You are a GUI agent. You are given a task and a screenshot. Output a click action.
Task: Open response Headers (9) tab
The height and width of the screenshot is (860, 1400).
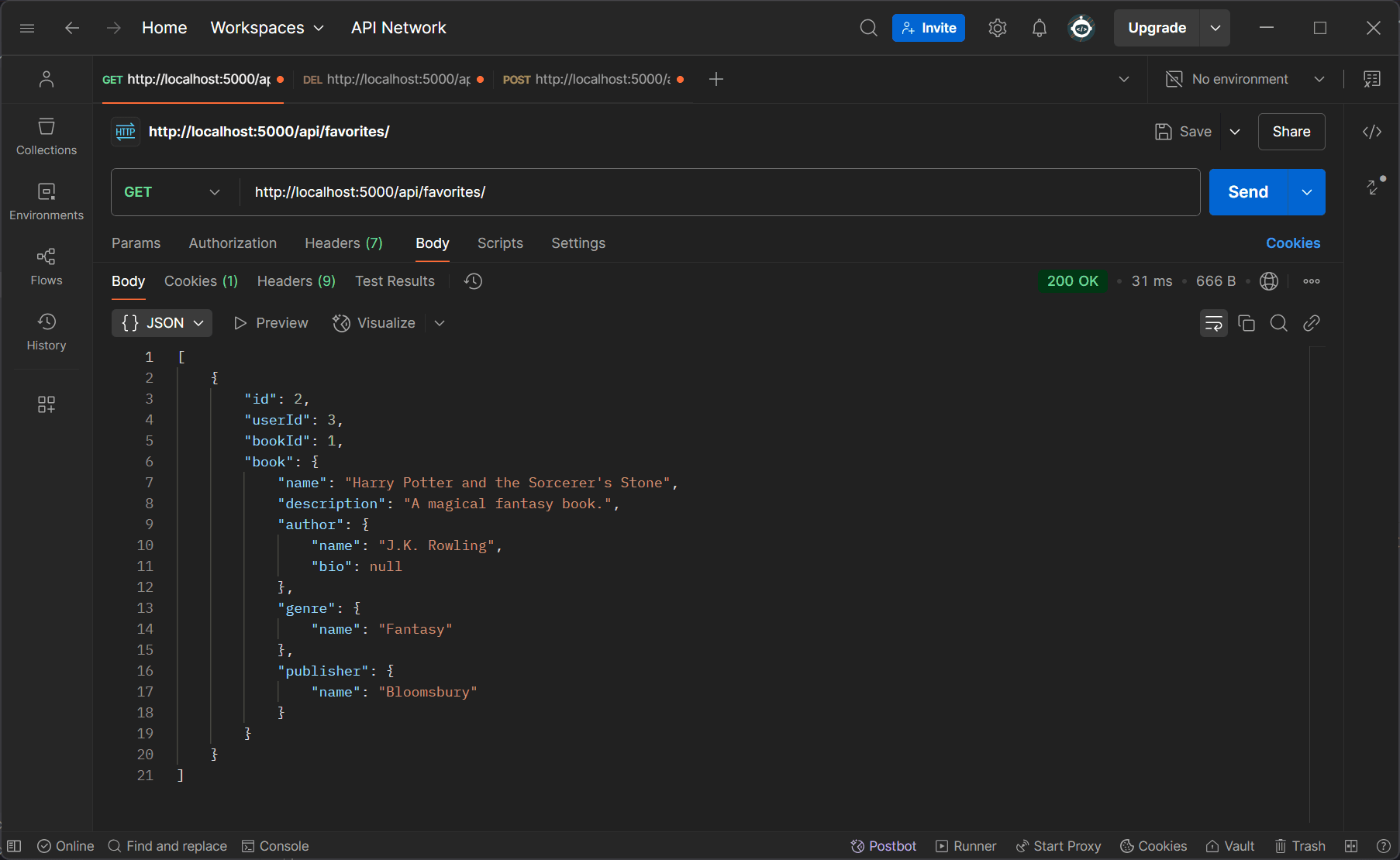tap(296, 281)
